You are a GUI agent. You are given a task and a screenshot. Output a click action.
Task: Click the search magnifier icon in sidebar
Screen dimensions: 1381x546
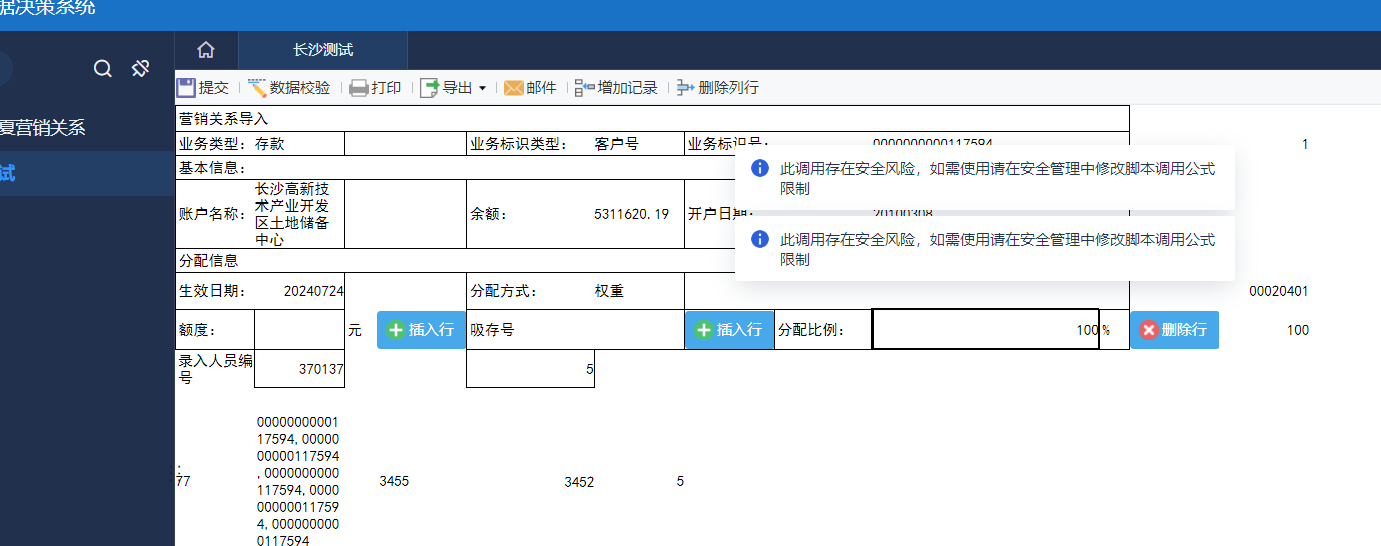pyautogui.click(x=103, y=69)
